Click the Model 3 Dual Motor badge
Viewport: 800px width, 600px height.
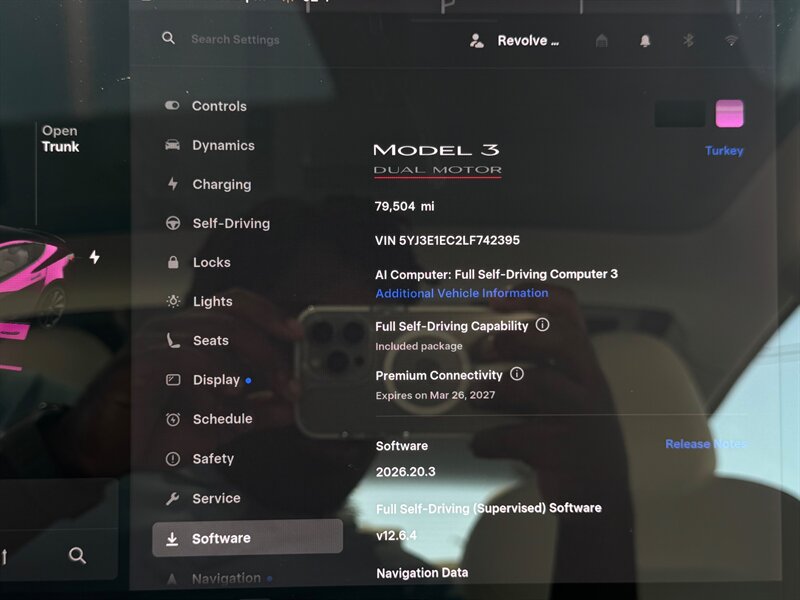click(437, 160)
